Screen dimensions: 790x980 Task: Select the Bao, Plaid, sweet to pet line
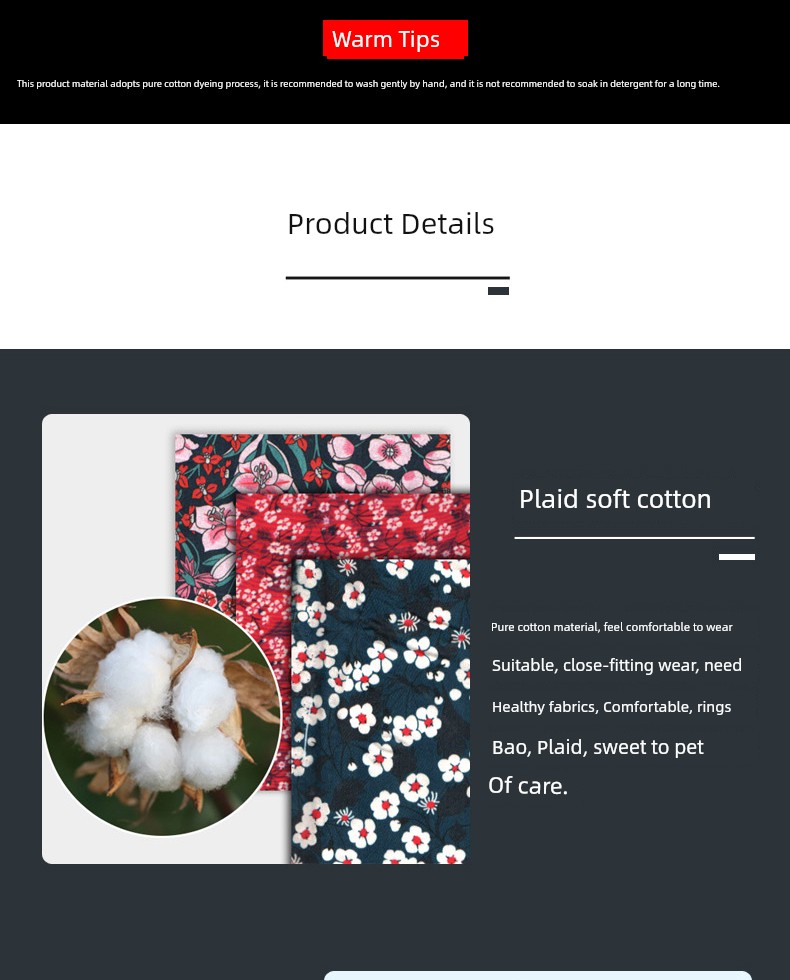coord(598,748)
